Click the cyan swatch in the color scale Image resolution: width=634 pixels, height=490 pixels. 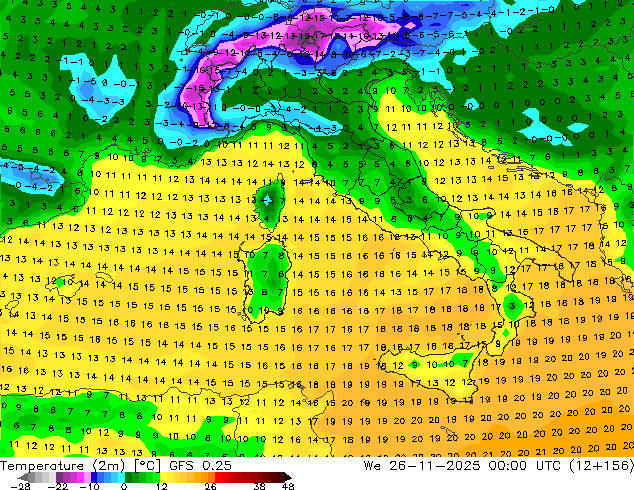click(x=121, y=477)
